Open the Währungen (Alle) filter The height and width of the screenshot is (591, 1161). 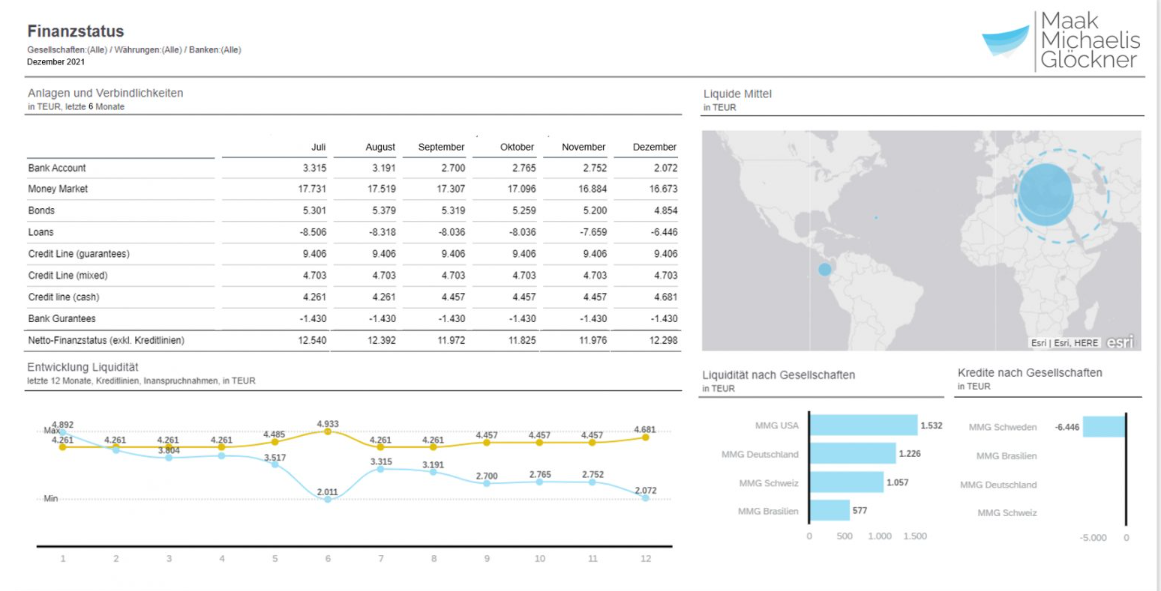click(147, 48)
